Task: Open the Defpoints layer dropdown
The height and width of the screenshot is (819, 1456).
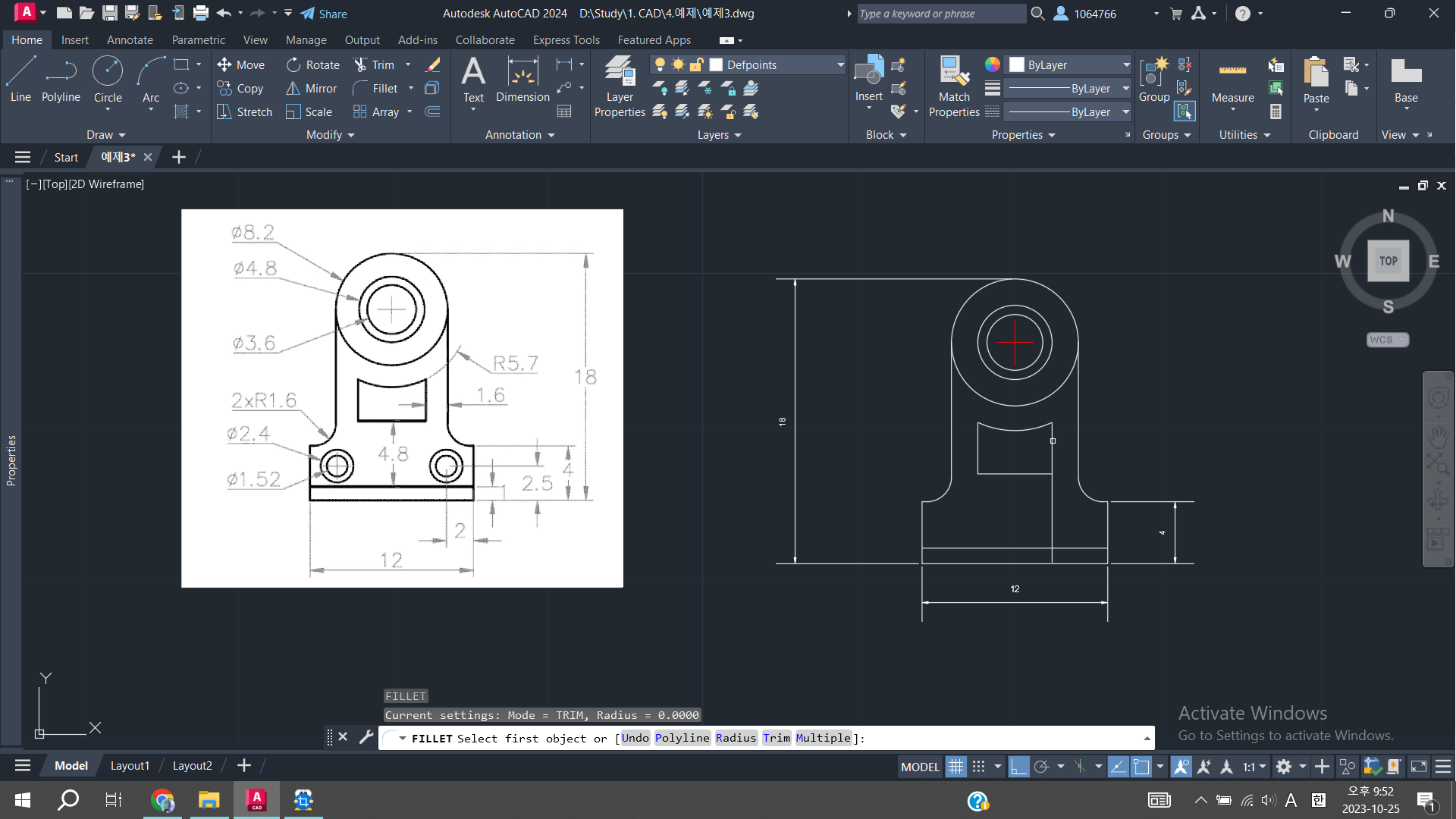Action: click(840, 65)
